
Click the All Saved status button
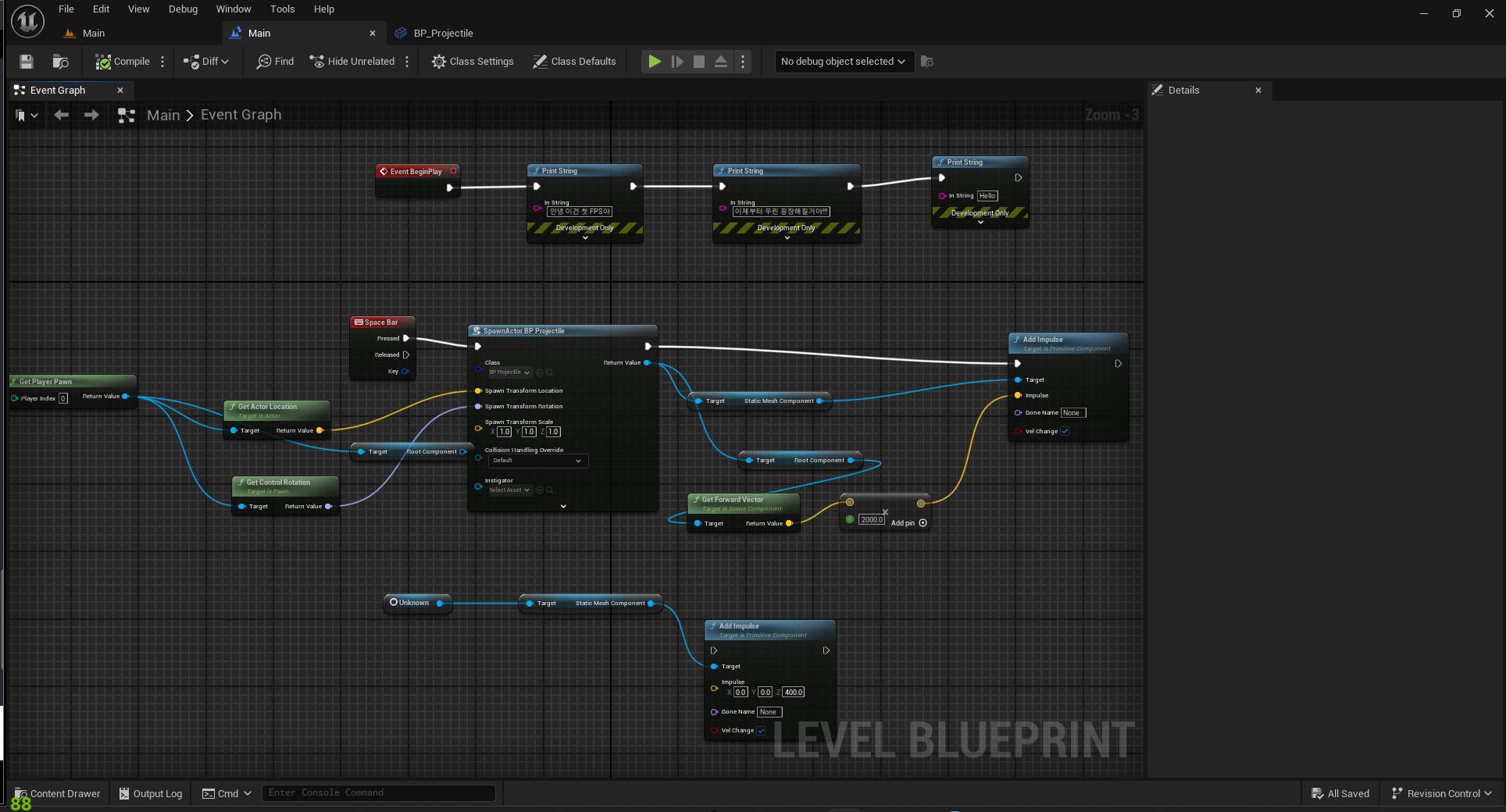[x=1340, y=793]
